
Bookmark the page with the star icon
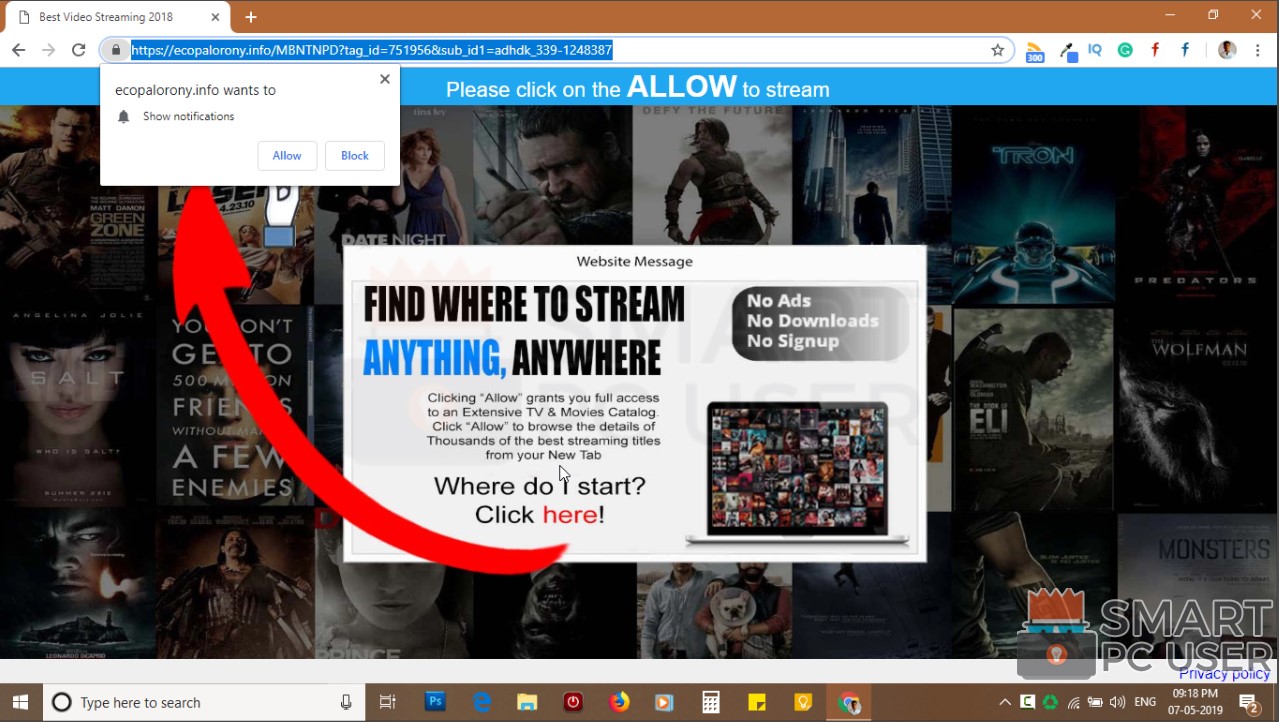pyautogui.click(x=998, y=49)
